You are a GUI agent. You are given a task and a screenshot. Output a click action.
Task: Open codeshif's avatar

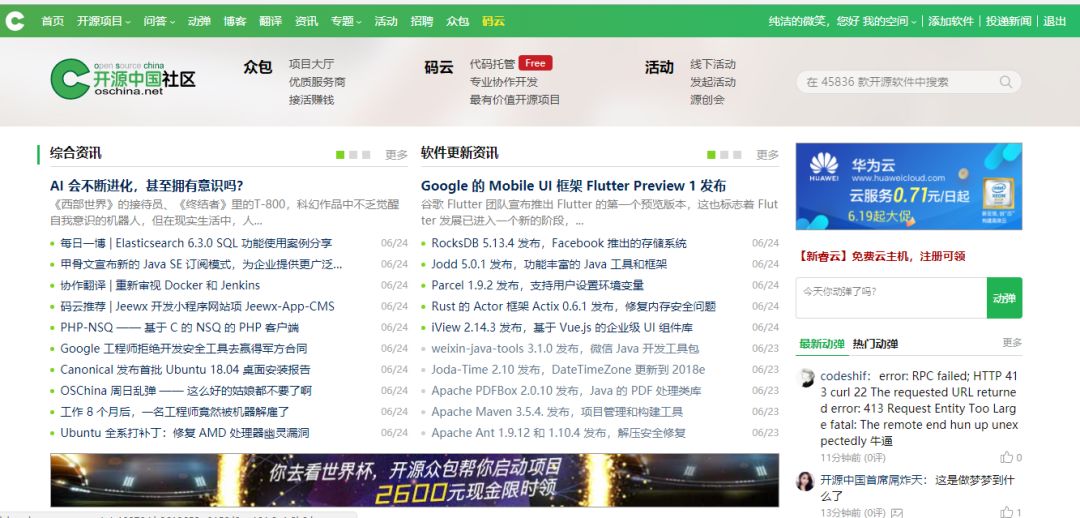click(x=805, y=377)
